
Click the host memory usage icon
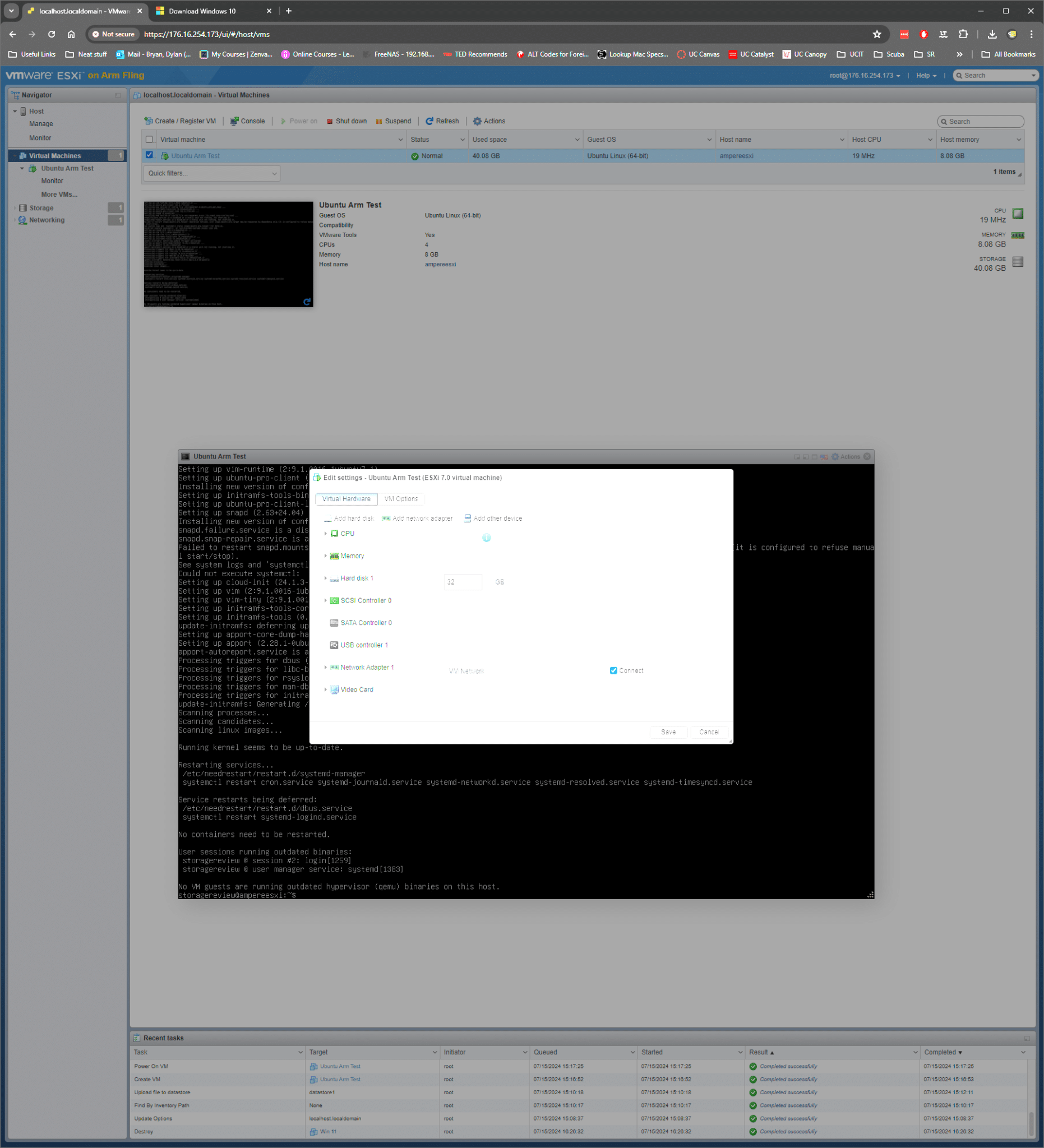click(1018, 235)
